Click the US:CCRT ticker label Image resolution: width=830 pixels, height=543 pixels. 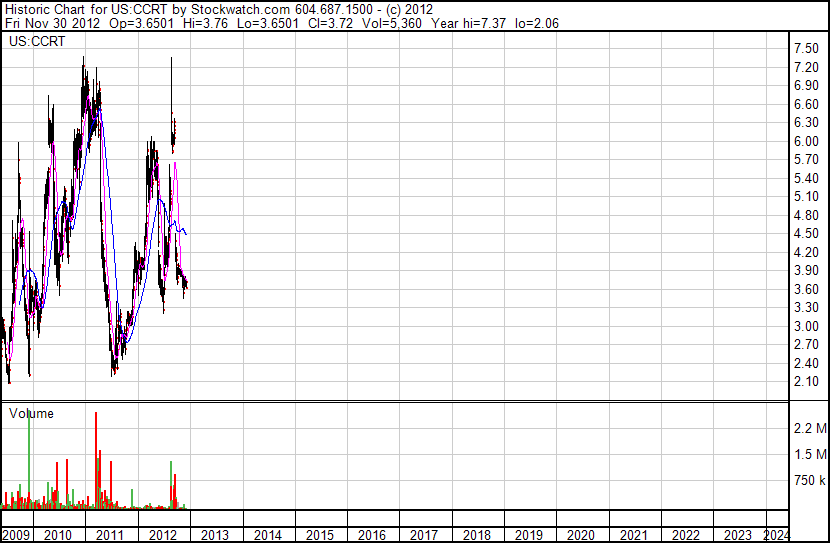click(37, 41)
